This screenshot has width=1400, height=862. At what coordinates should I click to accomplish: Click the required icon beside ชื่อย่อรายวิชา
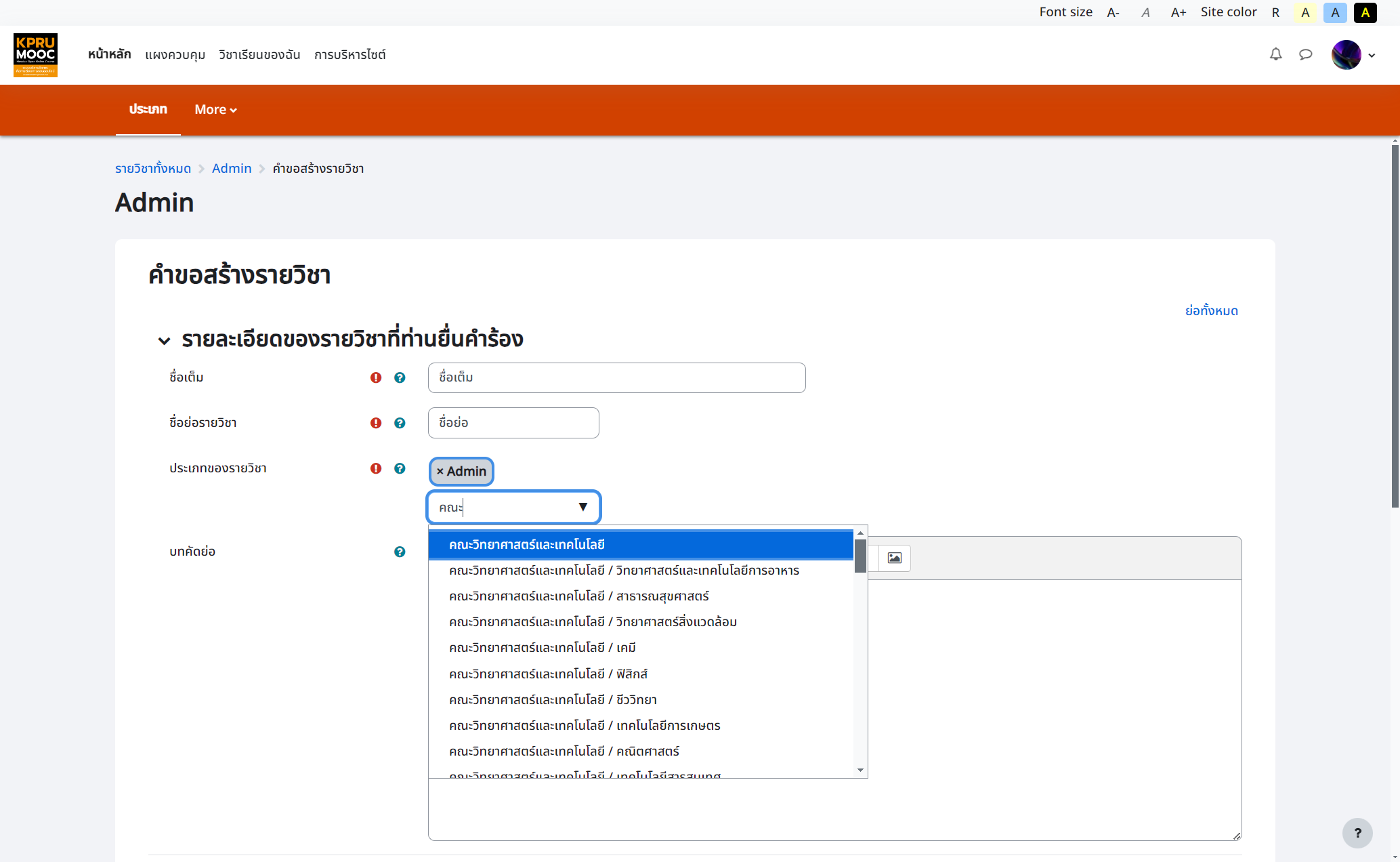point(376,424)
